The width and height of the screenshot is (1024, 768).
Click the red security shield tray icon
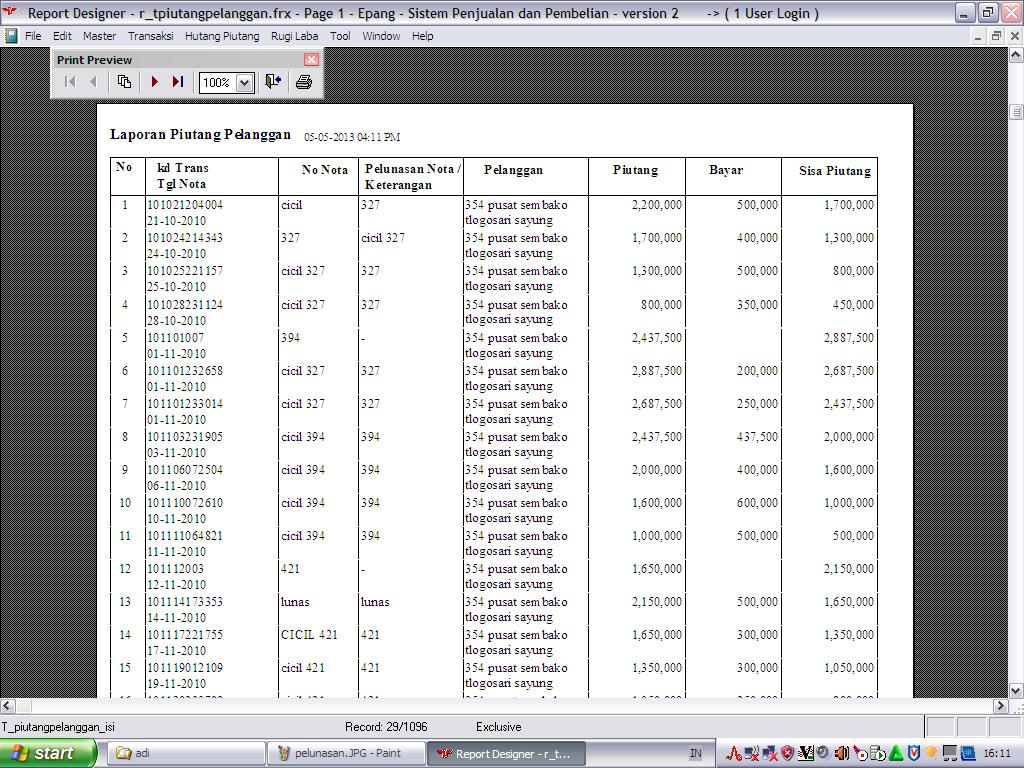pos(788,753)
